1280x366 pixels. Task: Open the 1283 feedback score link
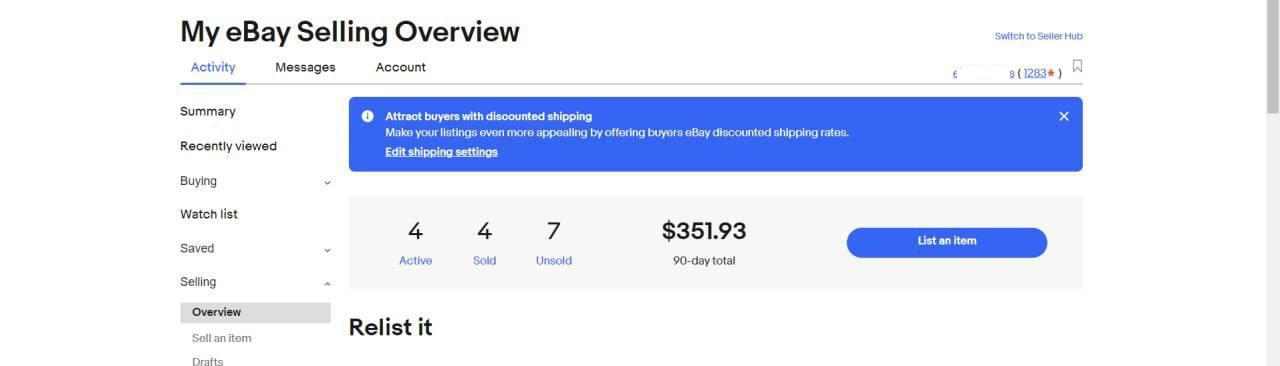click(x=1034, y=73)
